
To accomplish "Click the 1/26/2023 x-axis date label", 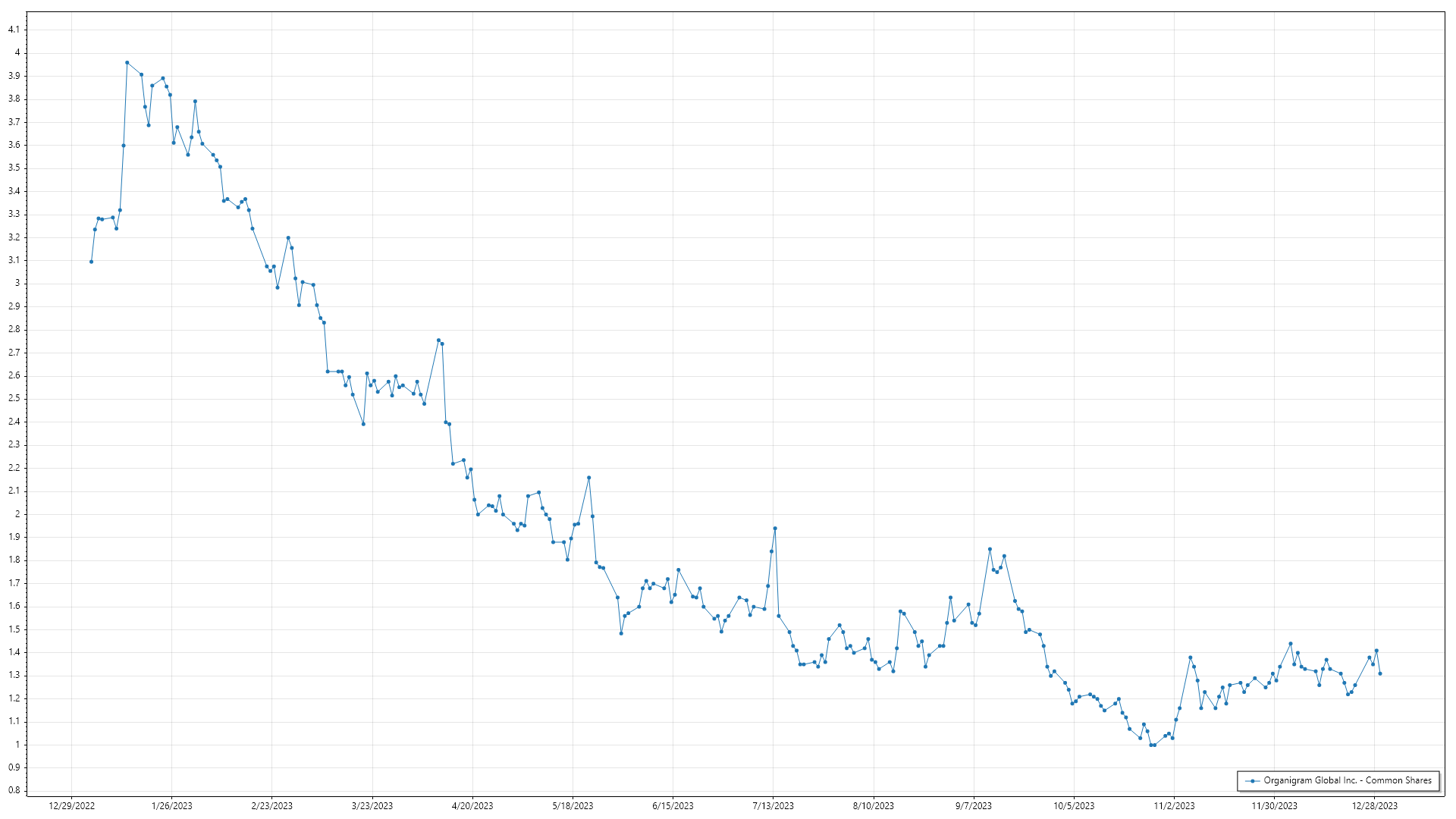I will click(x=172, y=805).
